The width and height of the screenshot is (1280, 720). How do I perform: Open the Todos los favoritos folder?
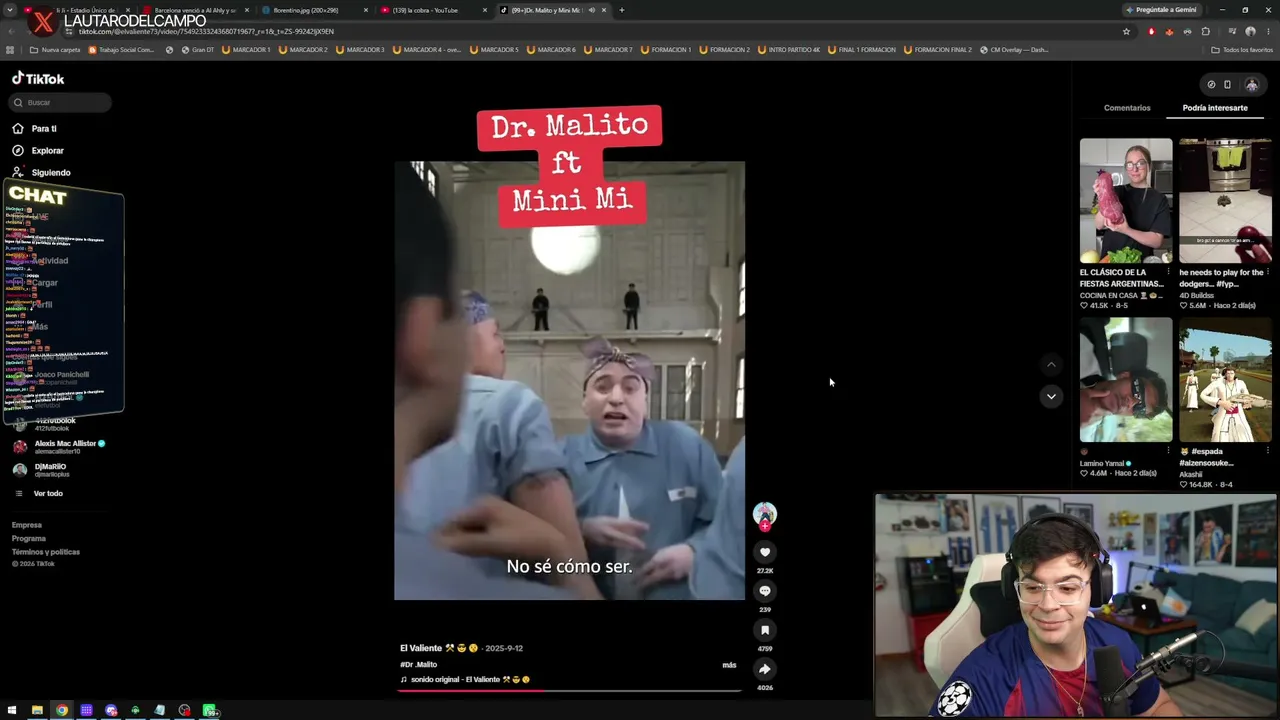point(1242,50)
